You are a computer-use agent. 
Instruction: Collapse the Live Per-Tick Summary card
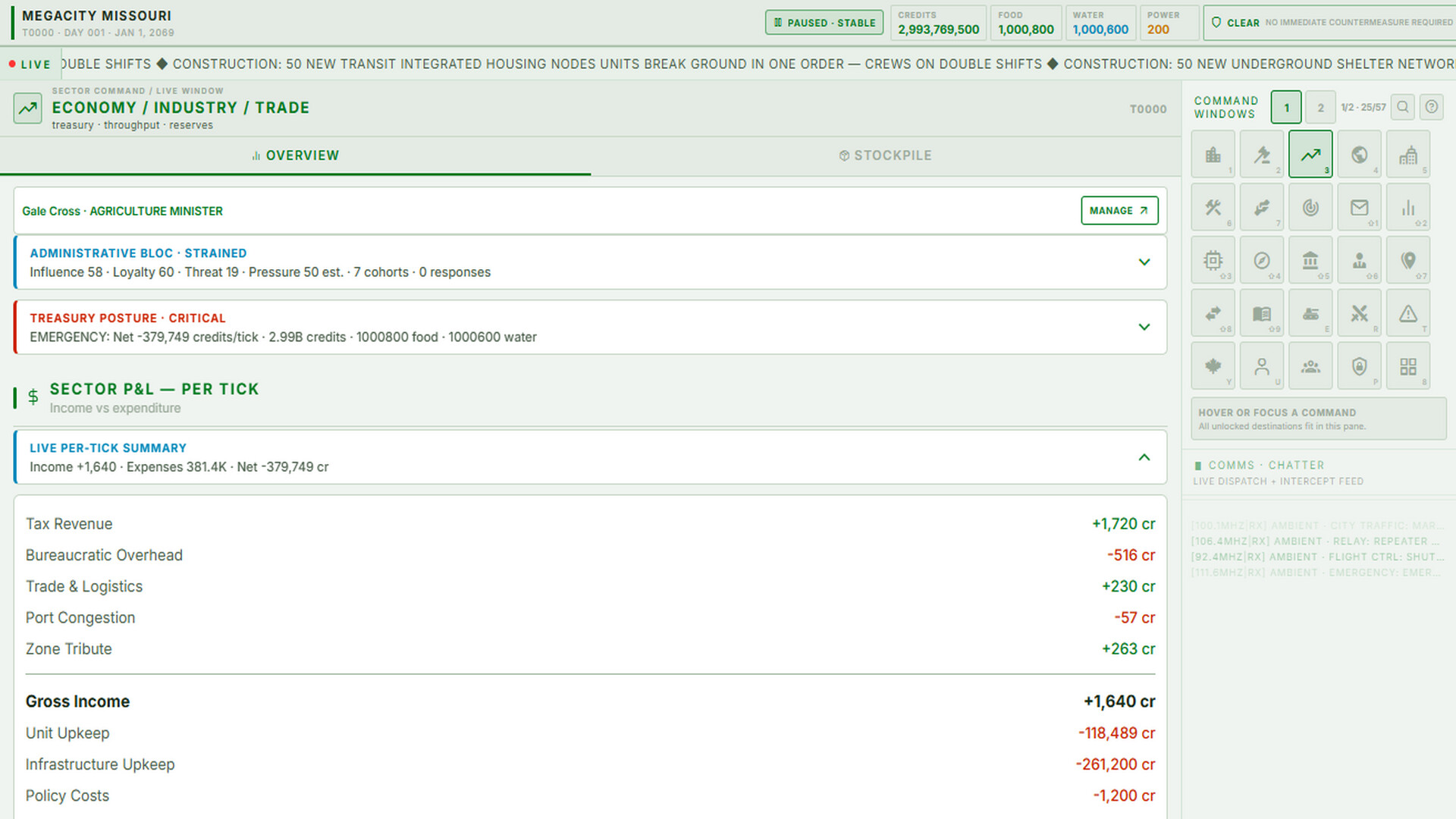click(x=590, y=457)
